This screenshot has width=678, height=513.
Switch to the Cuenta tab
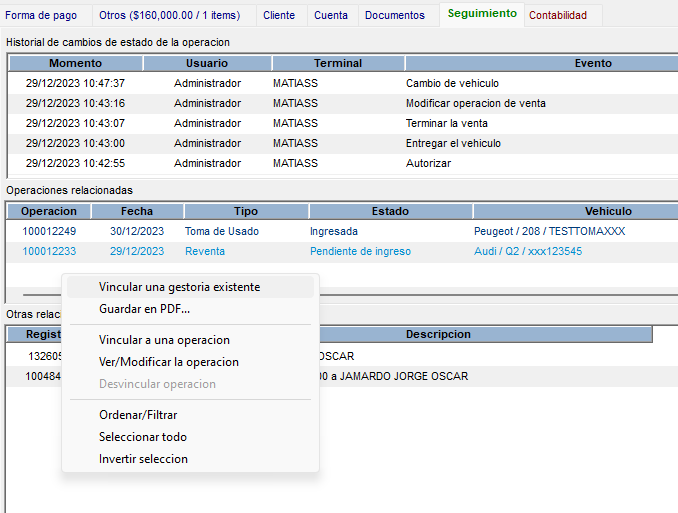click(x=331, y=15)
